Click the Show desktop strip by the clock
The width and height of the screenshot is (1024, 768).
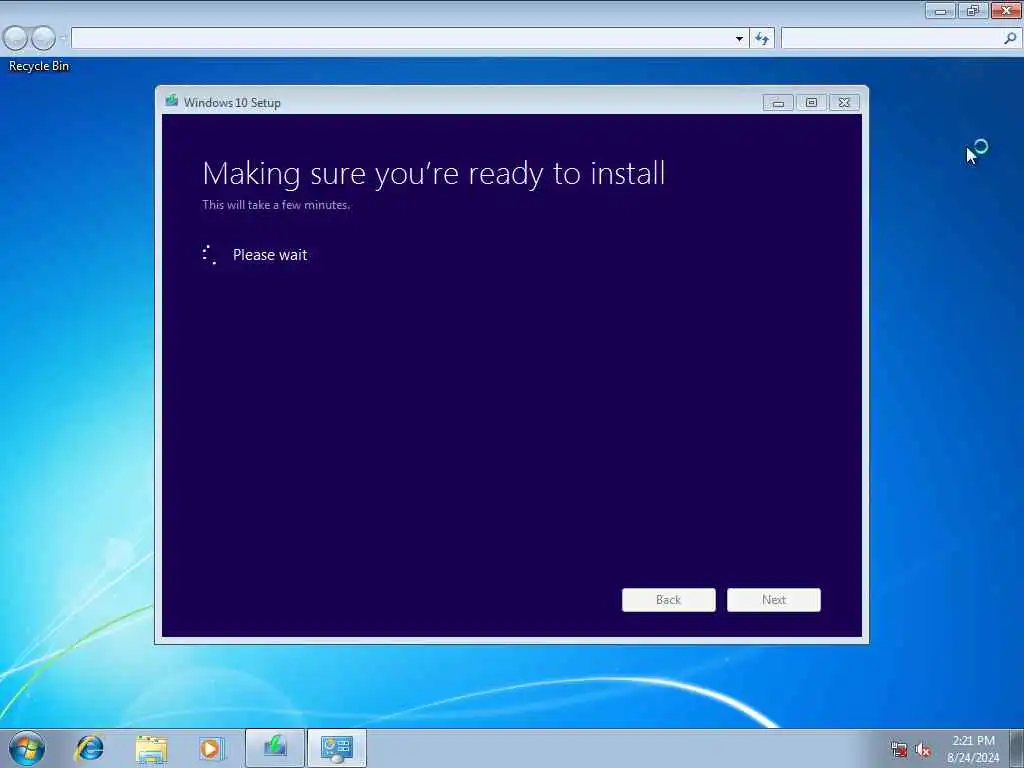pos(1017,748)
